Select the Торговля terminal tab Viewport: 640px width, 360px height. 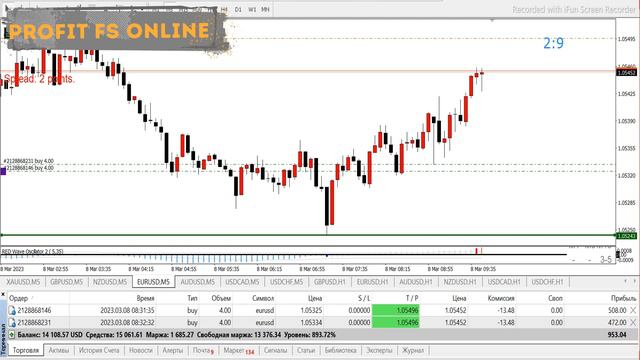(x=26, y=350)
